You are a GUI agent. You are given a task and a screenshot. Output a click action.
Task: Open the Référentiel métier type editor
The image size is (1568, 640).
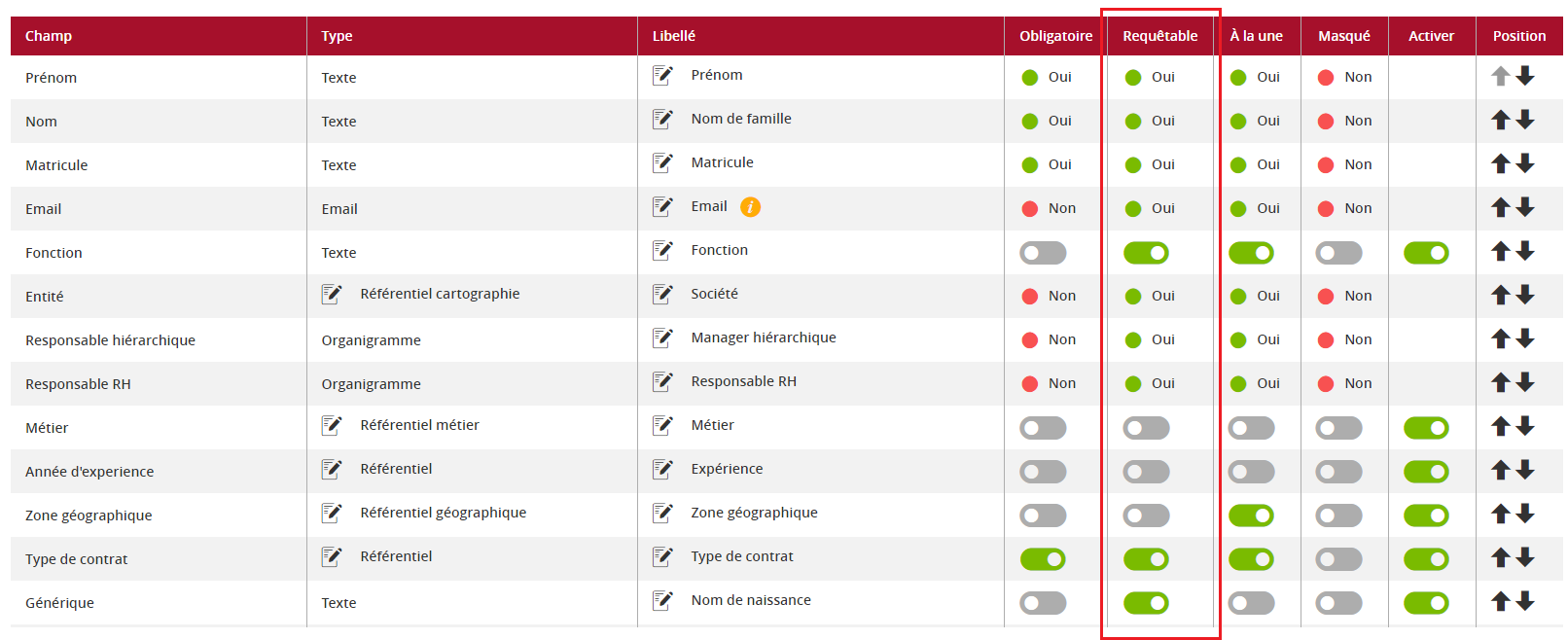[x=332, y=425]
